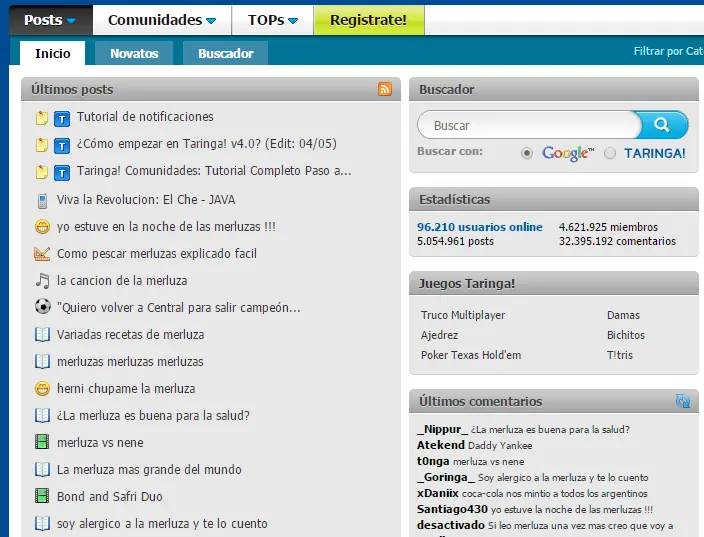Click sticky note icon beside Taringa! Comunidades tutorial
The image size is (704, 537).
click(42, 172)
